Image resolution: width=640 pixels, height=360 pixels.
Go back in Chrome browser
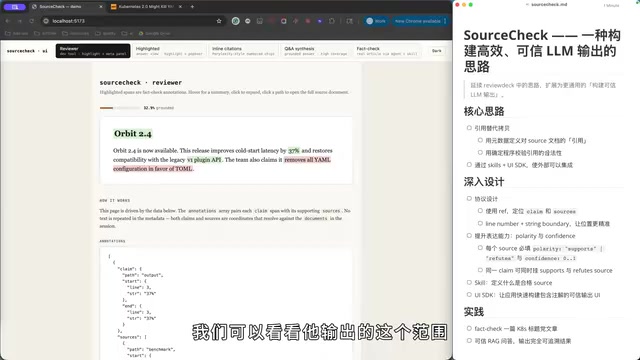point(8,21)
